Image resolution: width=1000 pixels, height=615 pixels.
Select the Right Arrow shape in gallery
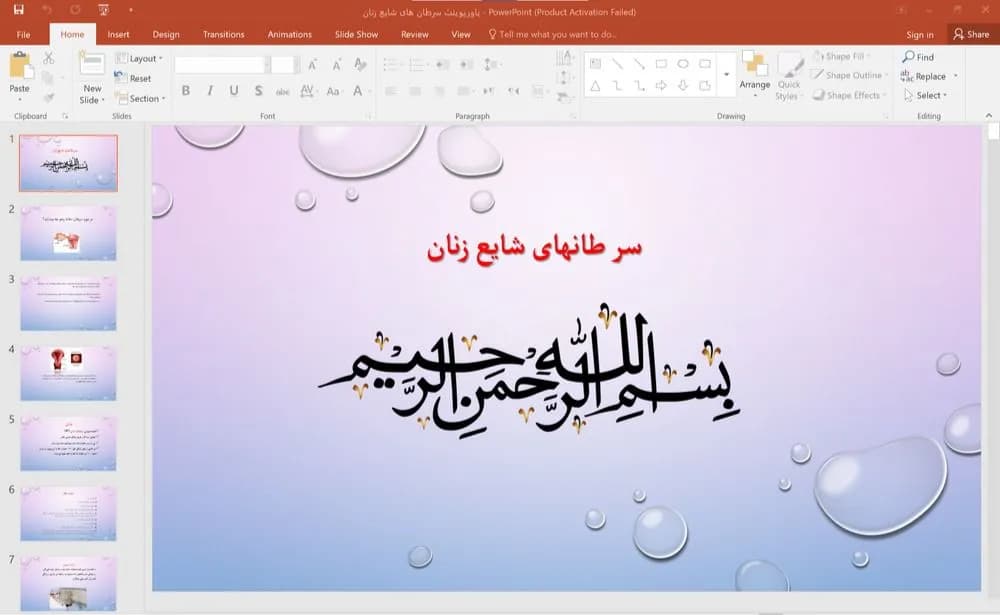click(661, 85)
